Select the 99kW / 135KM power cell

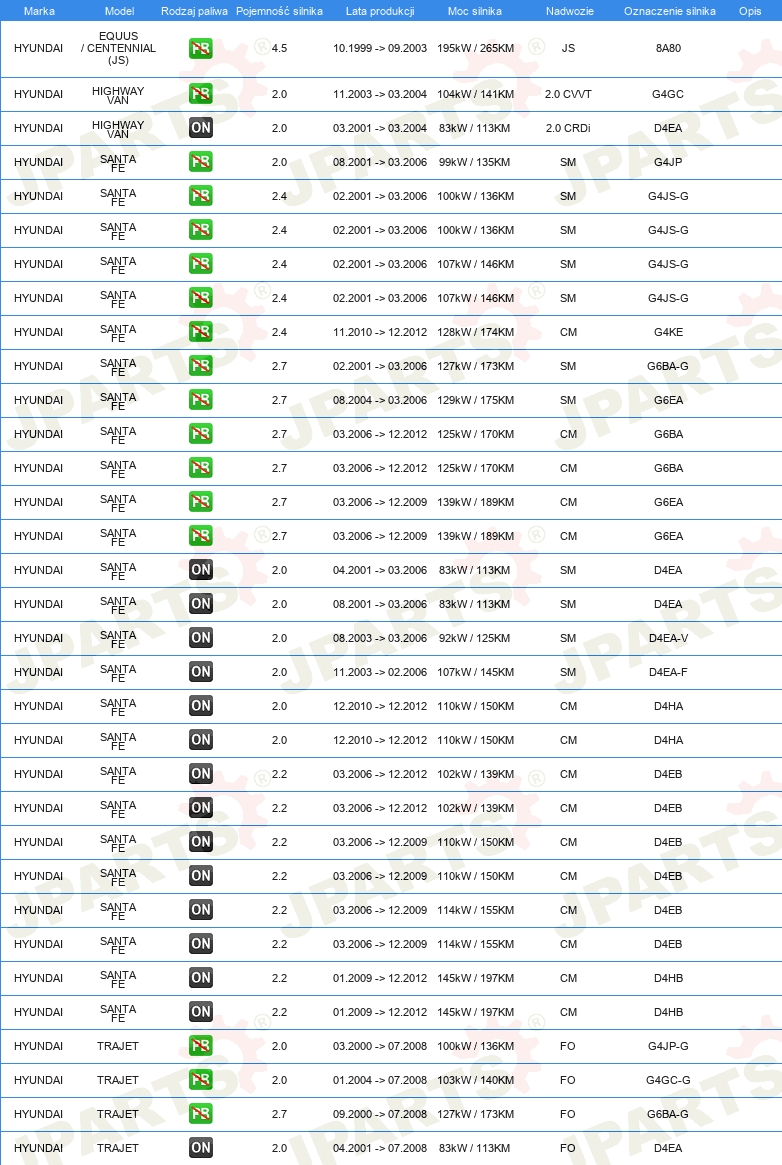475,162
